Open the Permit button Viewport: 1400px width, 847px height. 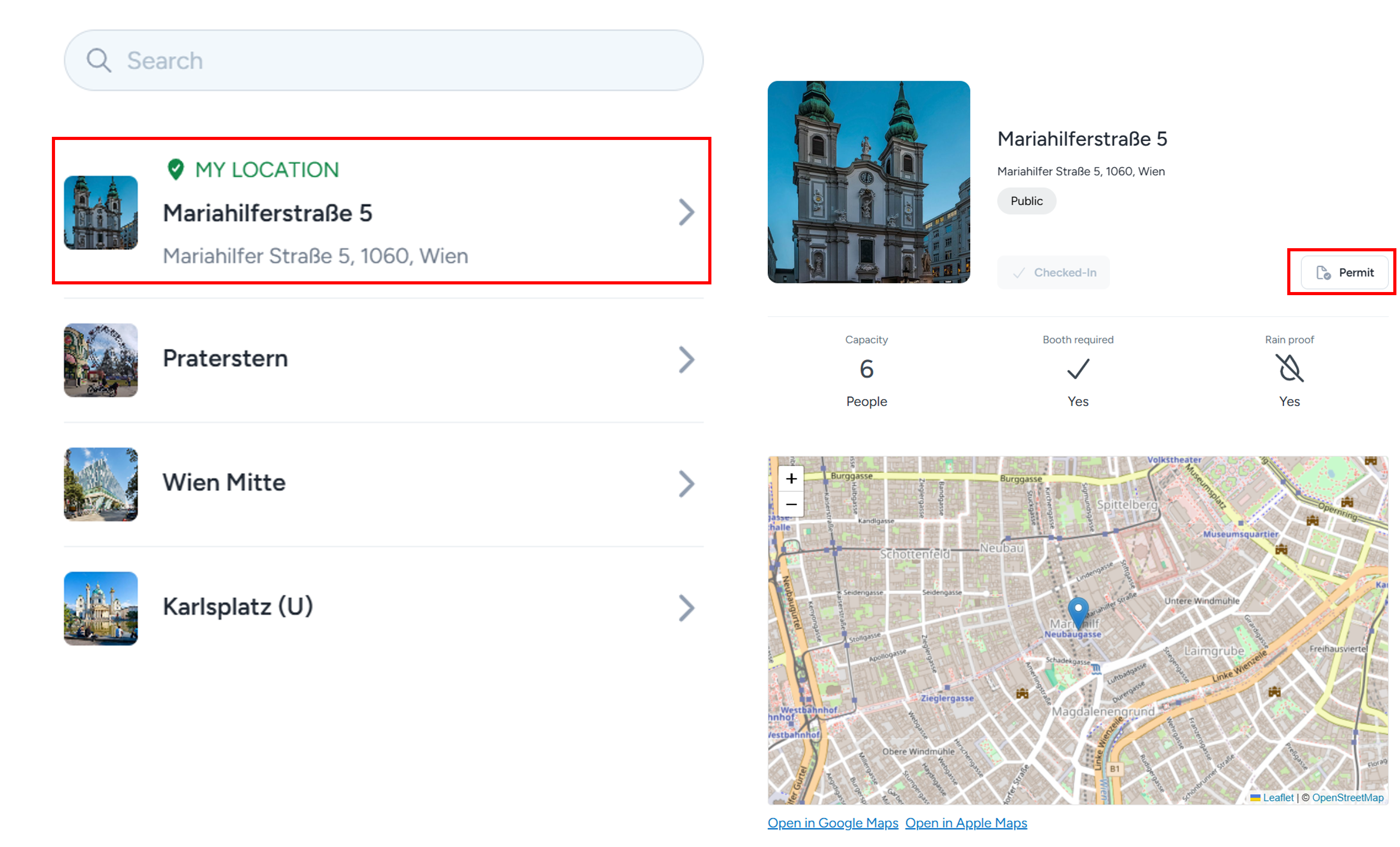tap(1345, 273)
